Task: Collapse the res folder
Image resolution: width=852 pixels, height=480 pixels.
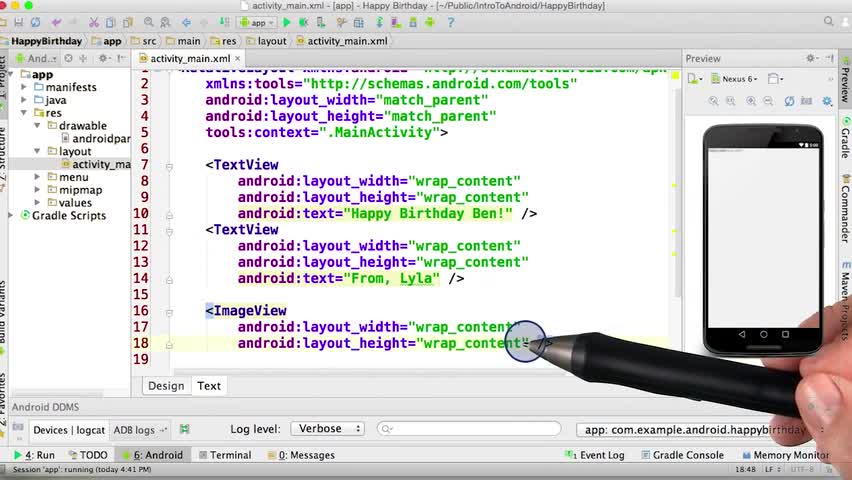Action: (24, 113)
